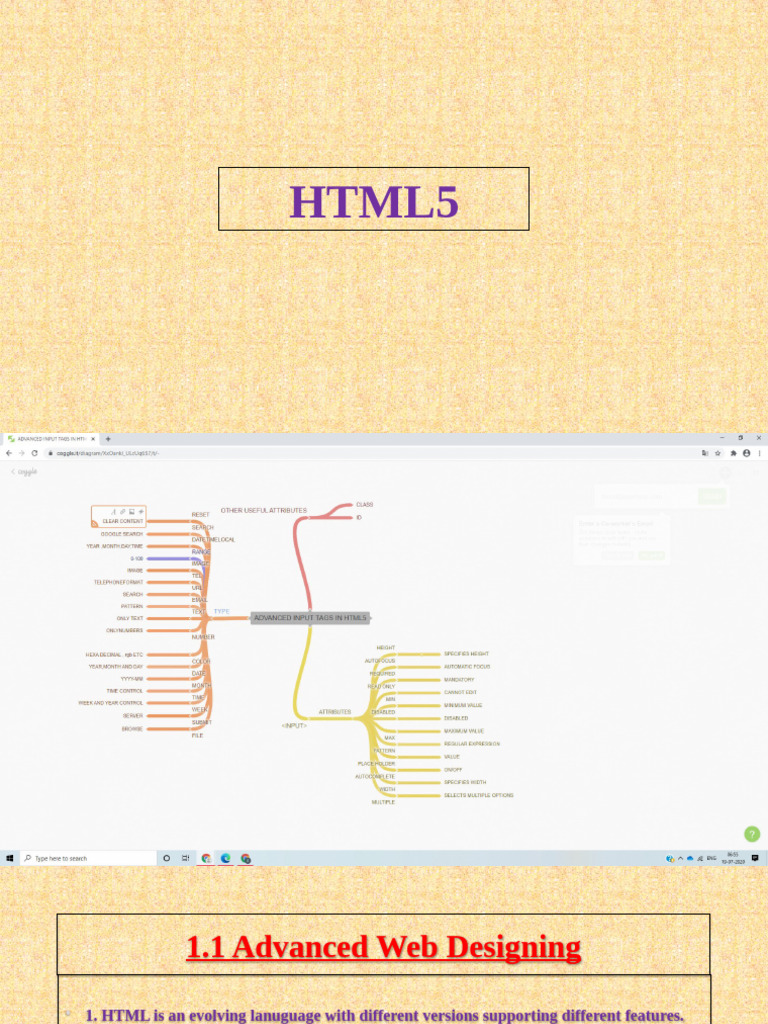Click the rightmost icon in CLEAR CONTENT node toolbar
The image size is (768, 1024).
140,512
